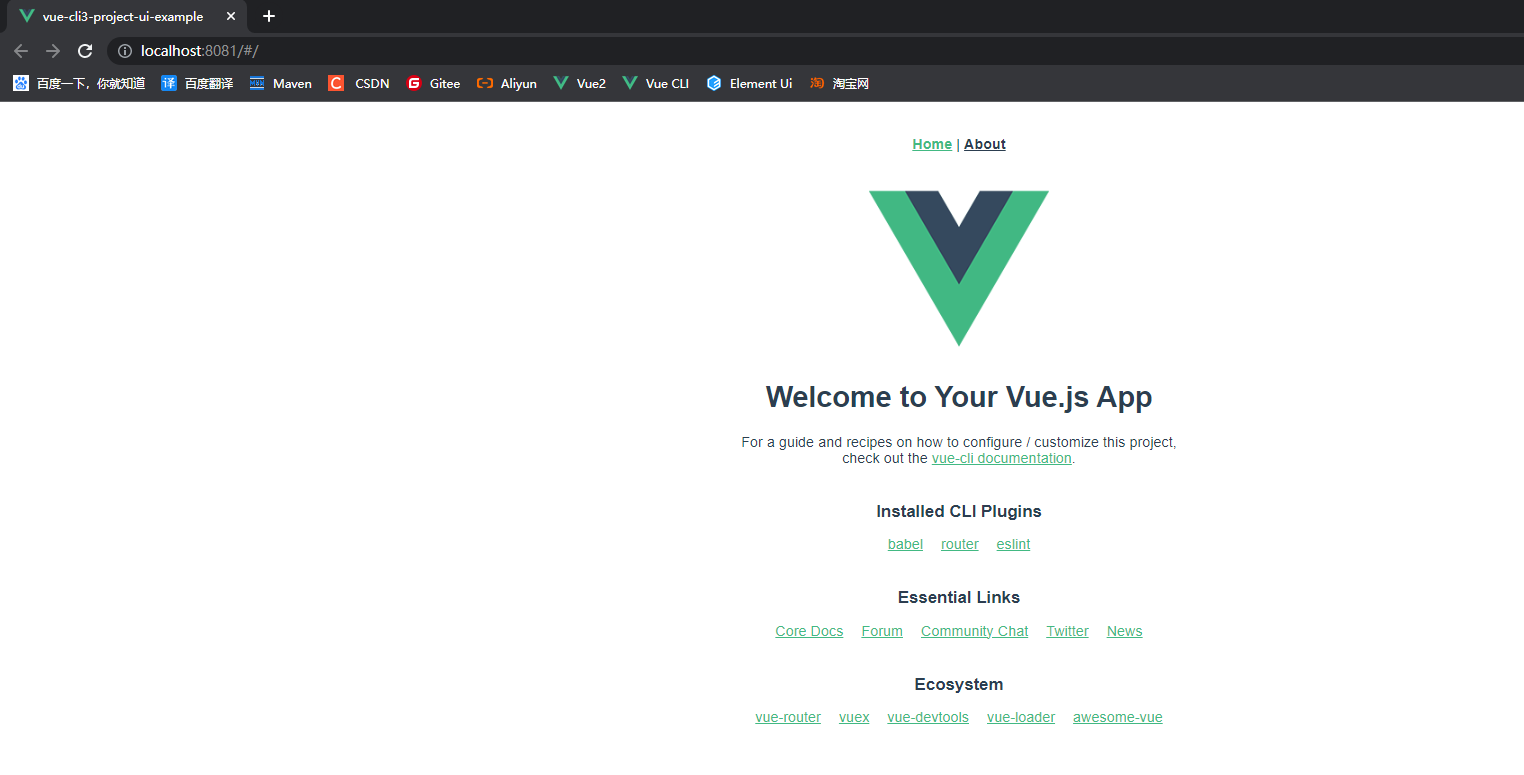This screenshot has height=775, width=1524.
Task: Open the Vue CLI bookmark
Action: pos(655,83)
